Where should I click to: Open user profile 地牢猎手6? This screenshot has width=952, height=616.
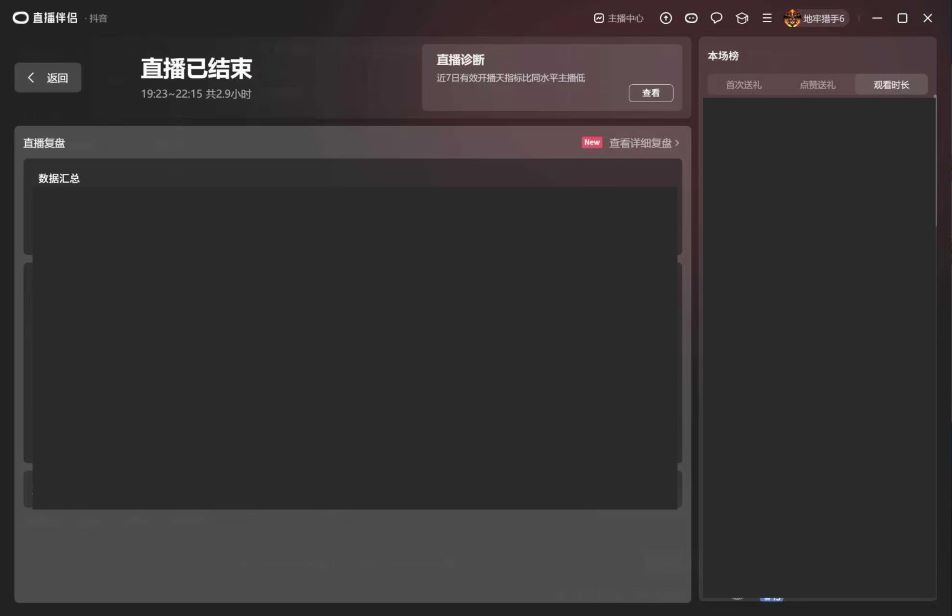[x=815, y=18]
